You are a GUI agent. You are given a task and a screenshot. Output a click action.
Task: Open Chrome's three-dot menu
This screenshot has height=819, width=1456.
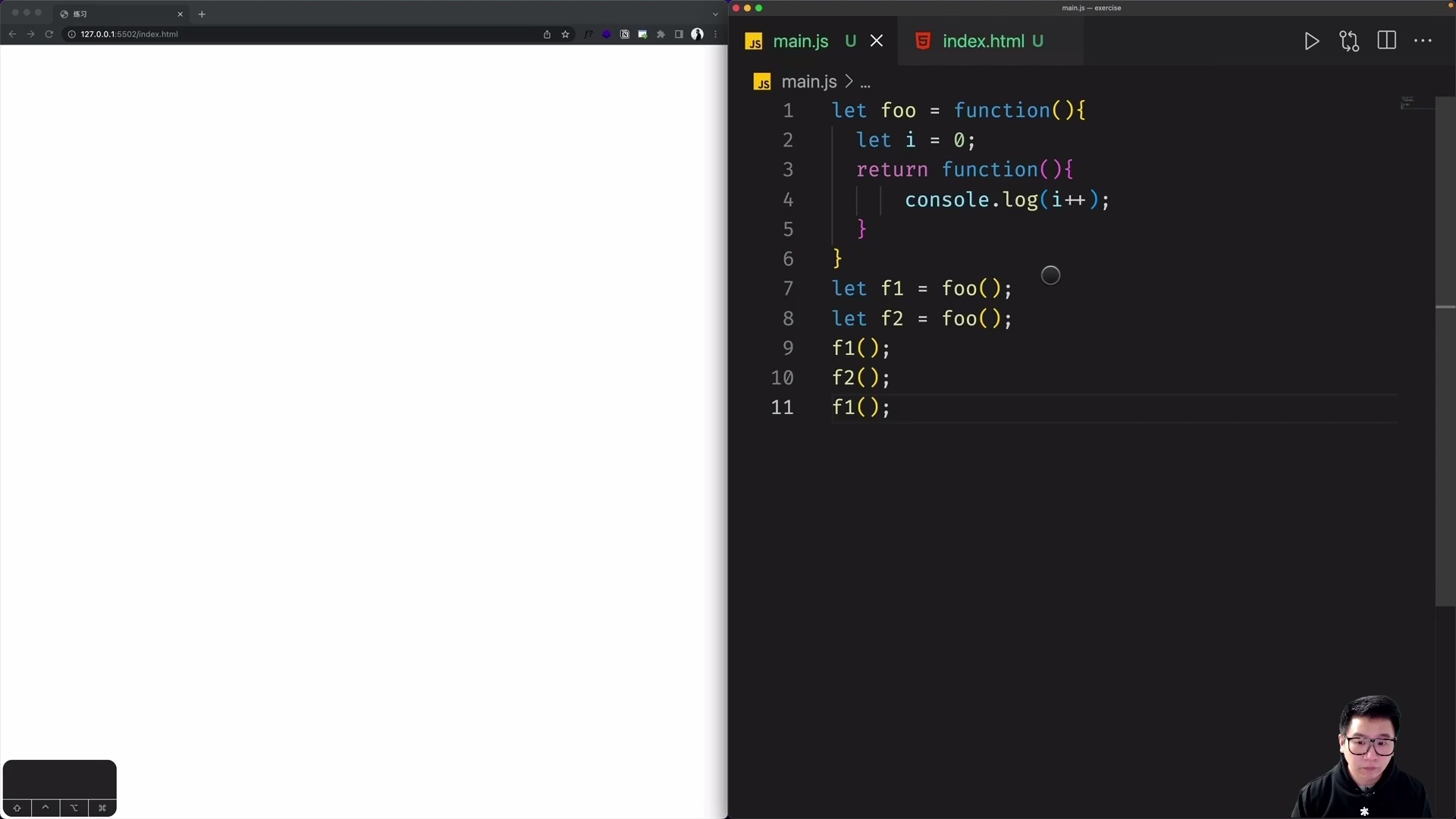(x=714, y=34)
